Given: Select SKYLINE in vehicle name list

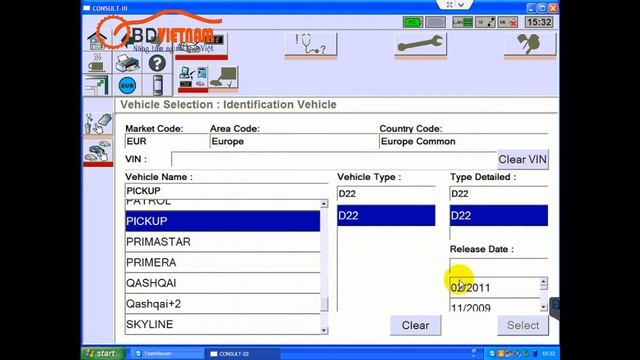Looking at the screenshot, I should (222, 324).
